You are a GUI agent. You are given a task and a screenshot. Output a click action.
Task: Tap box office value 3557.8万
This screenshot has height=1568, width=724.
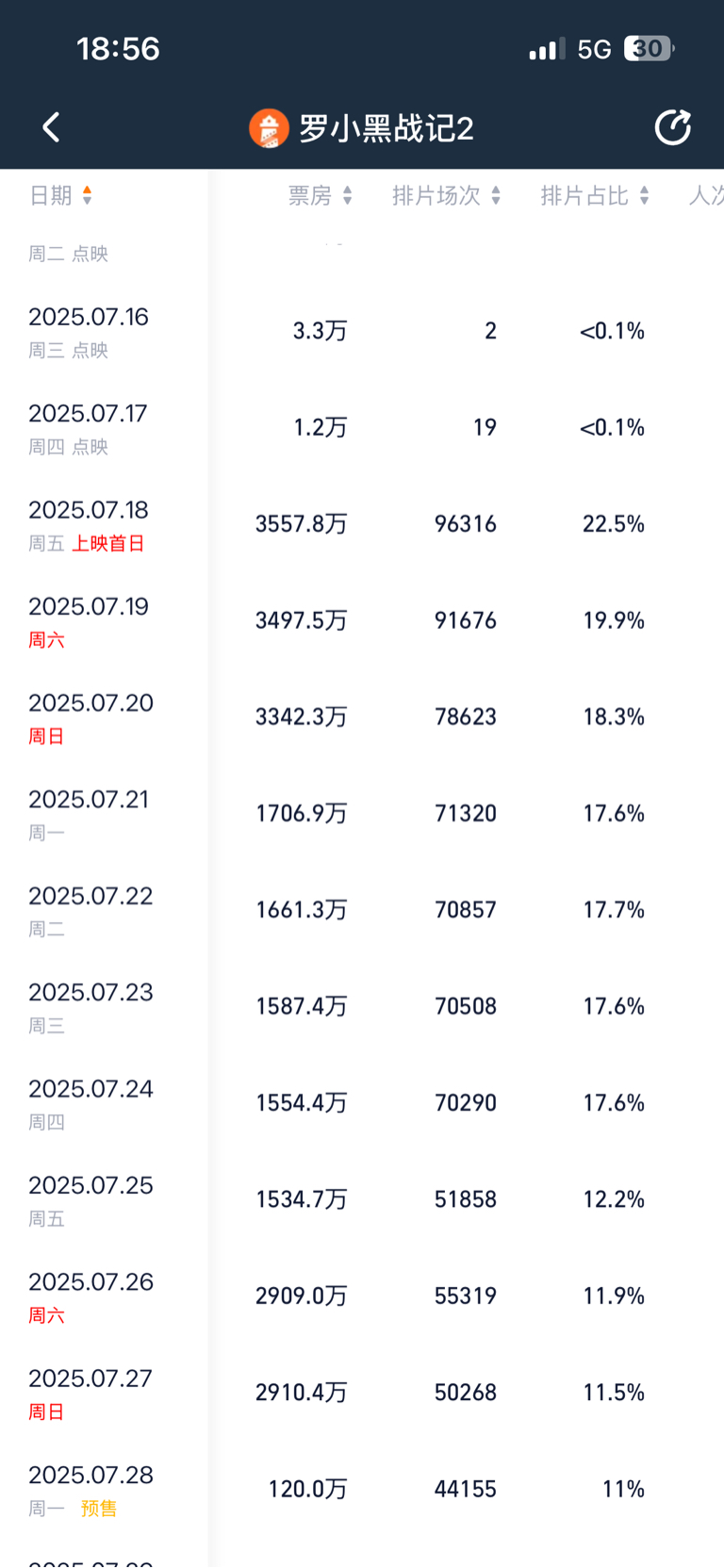(x=302, y=524)
